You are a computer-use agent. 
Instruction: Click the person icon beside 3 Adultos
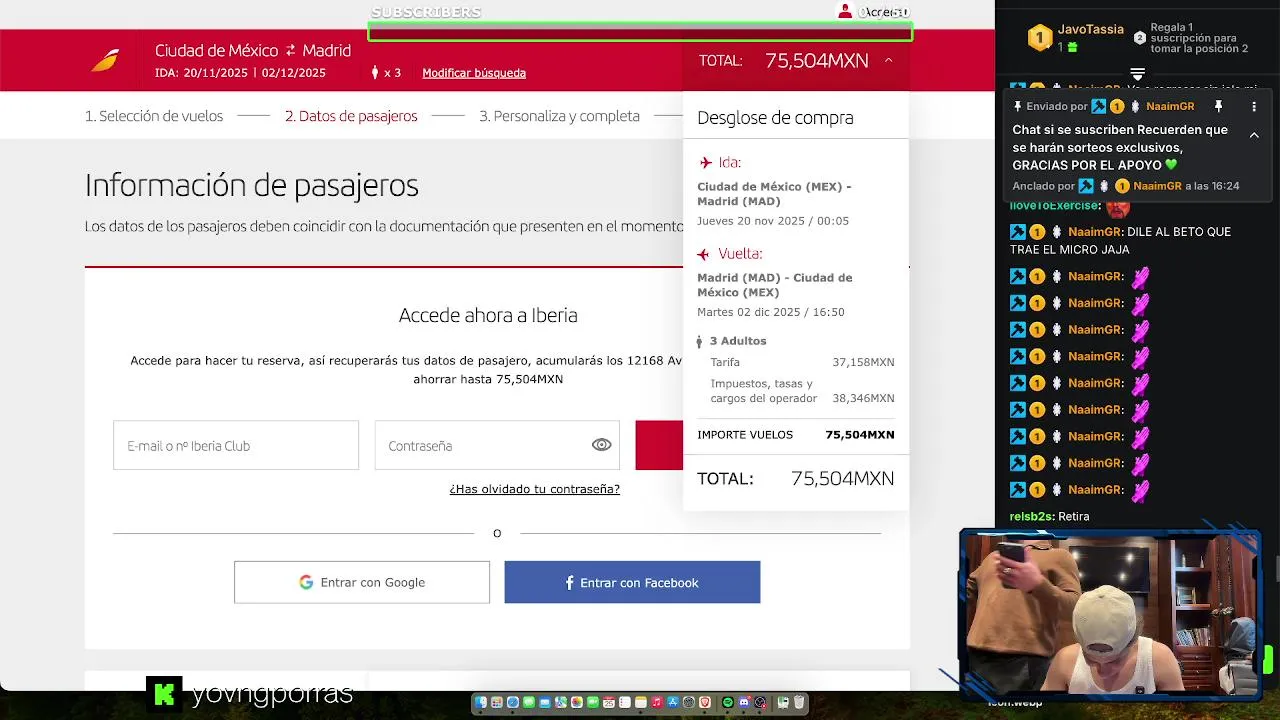point(700,341)
